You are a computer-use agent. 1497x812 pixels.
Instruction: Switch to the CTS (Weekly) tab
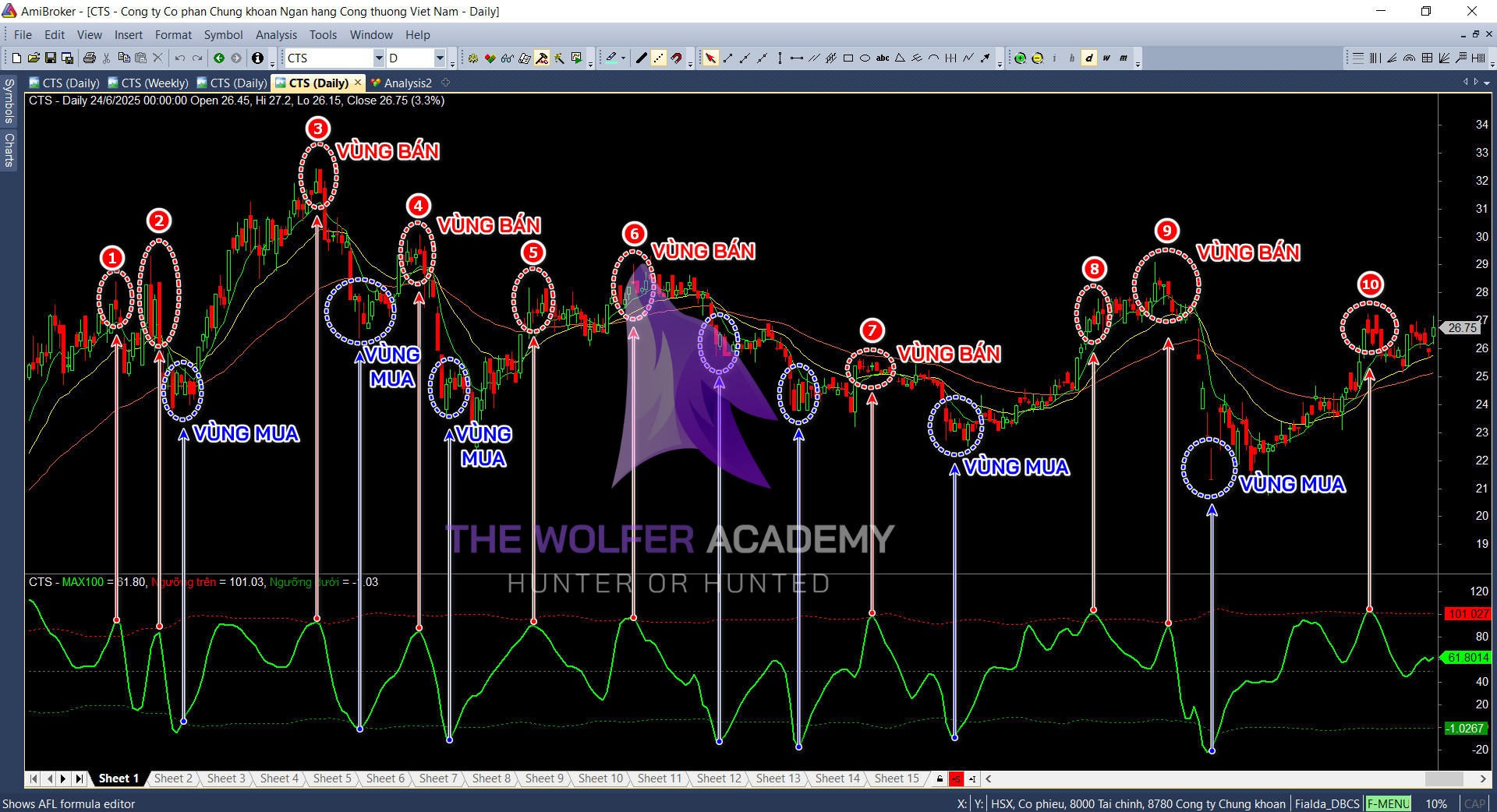(148, 83)
